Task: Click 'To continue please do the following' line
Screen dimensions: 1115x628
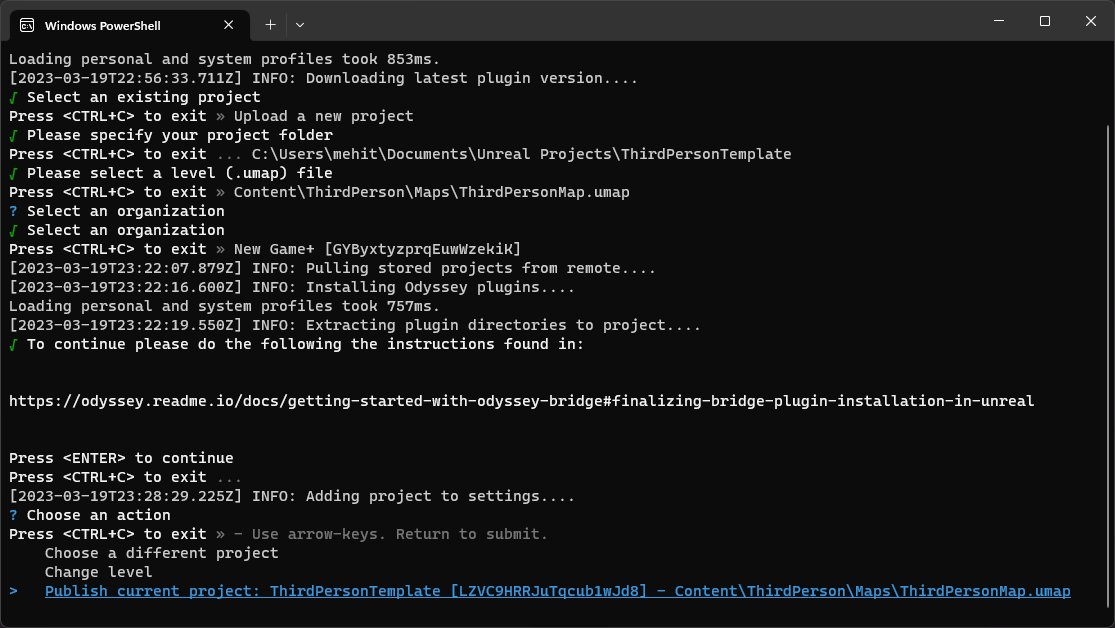Action: coord(297,344)
